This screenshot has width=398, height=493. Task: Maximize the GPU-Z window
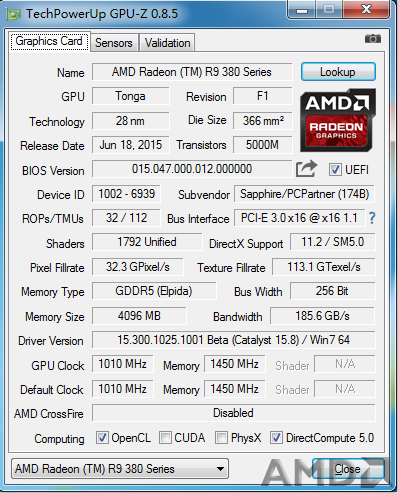tap(329, 9)
